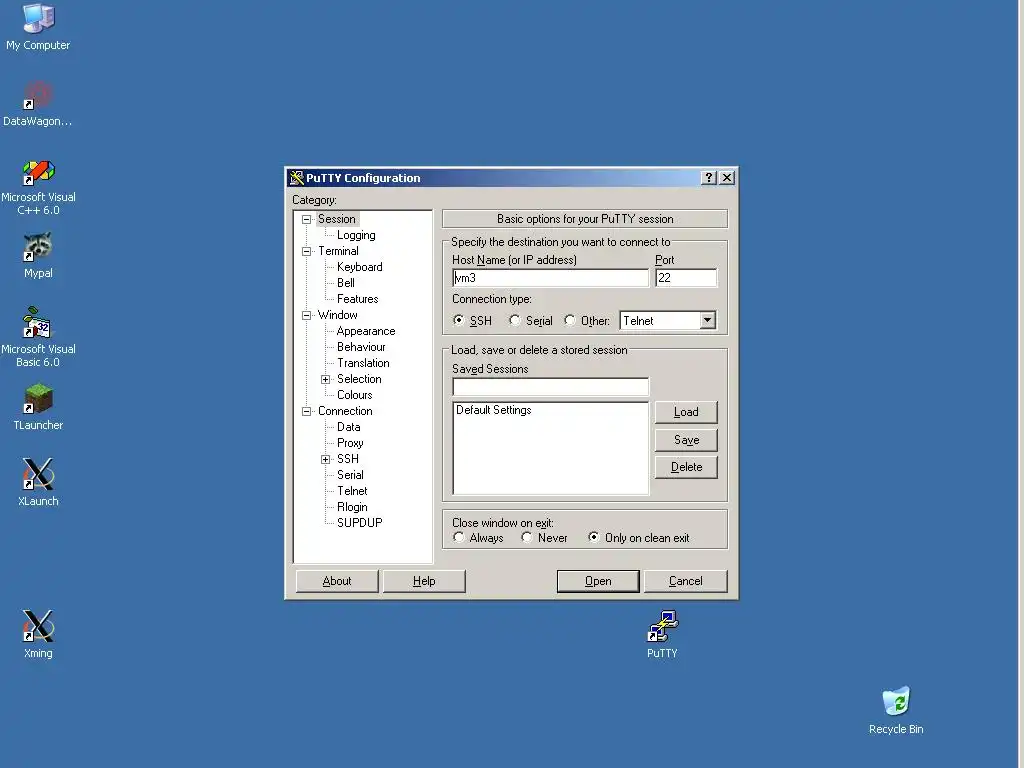Focus the Host Name input field
This screenshot has height=768, width=1024.
[551, 278]
